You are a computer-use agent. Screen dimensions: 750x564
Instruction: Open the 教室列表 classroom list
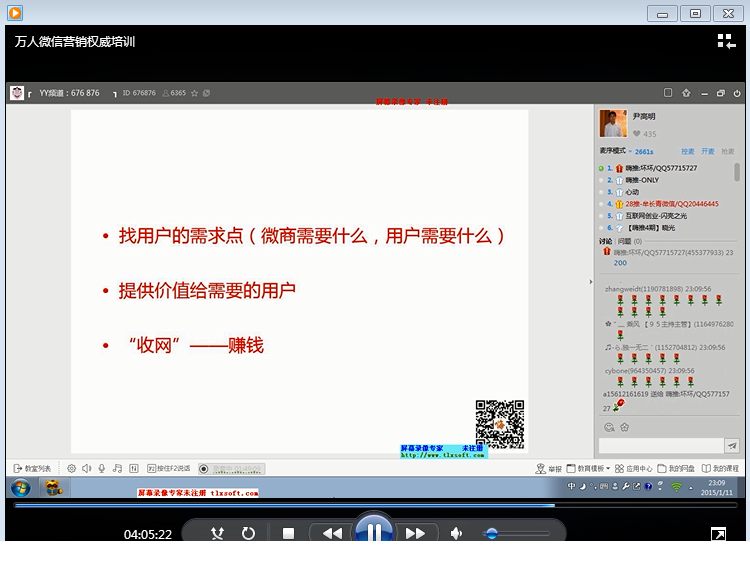click(32, 468)
